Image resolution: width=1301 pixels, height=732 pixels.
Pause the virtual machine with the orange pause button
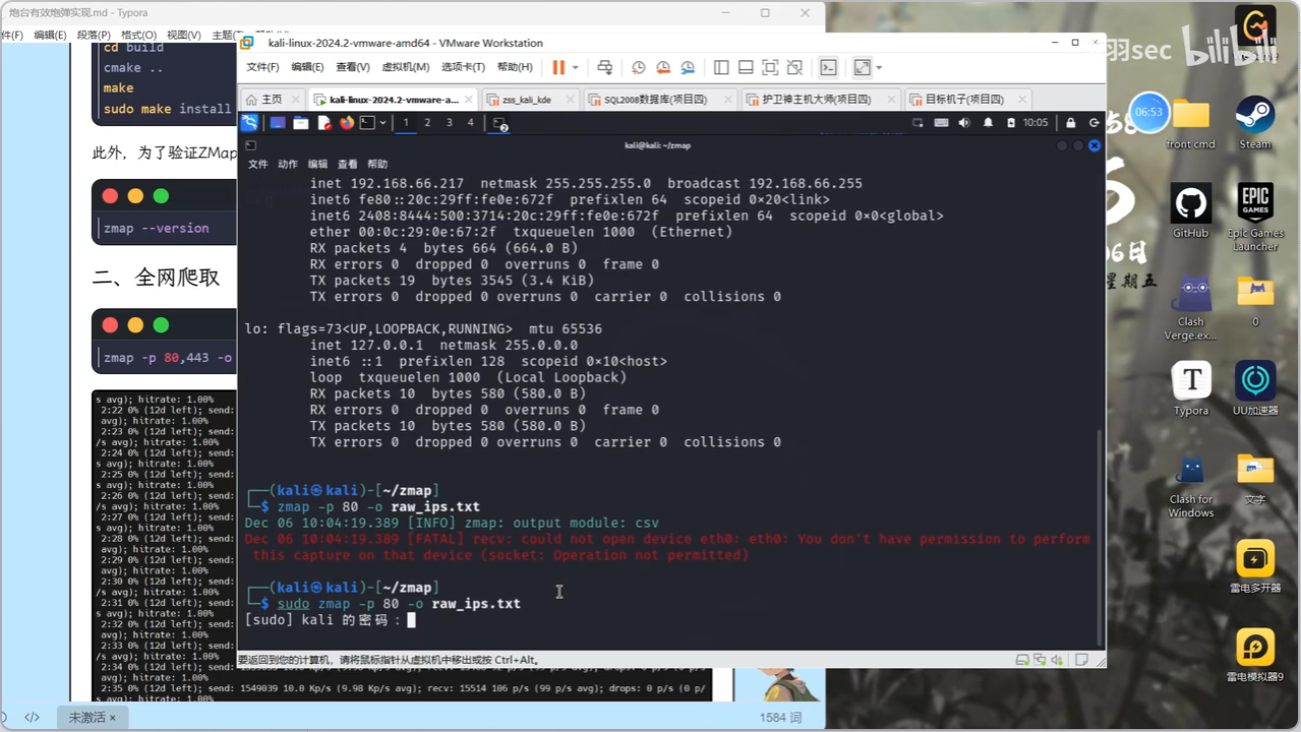(558, 67)
